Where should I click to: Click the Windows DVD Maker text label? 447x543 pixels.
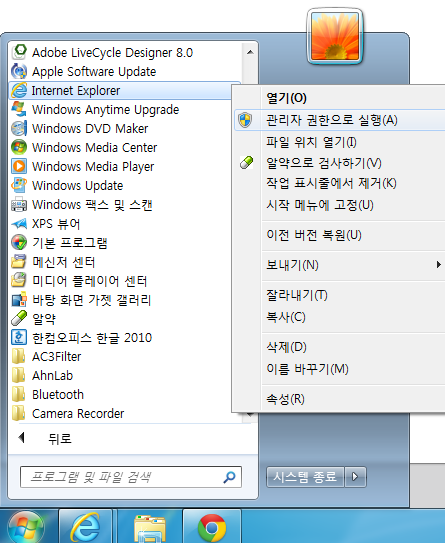pos(90,128)
